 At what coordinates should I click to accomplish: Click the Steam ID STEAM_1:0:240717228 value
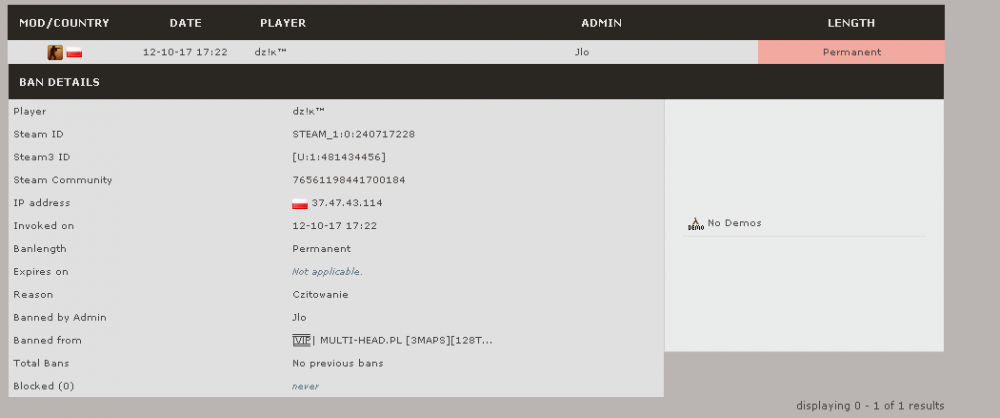click(x=353, y=134)
